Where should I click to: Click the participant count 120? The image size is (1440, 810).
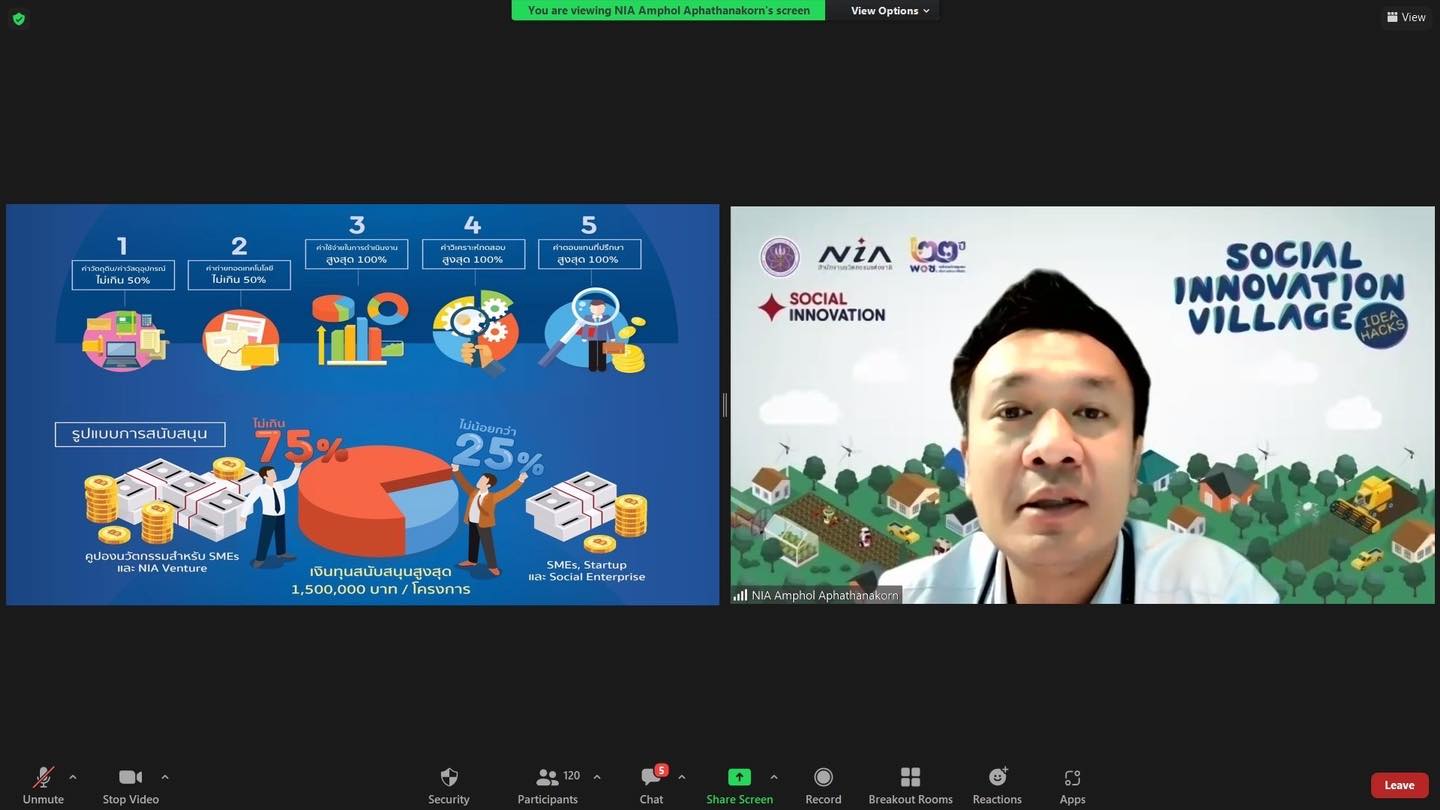tap(572, 775)
